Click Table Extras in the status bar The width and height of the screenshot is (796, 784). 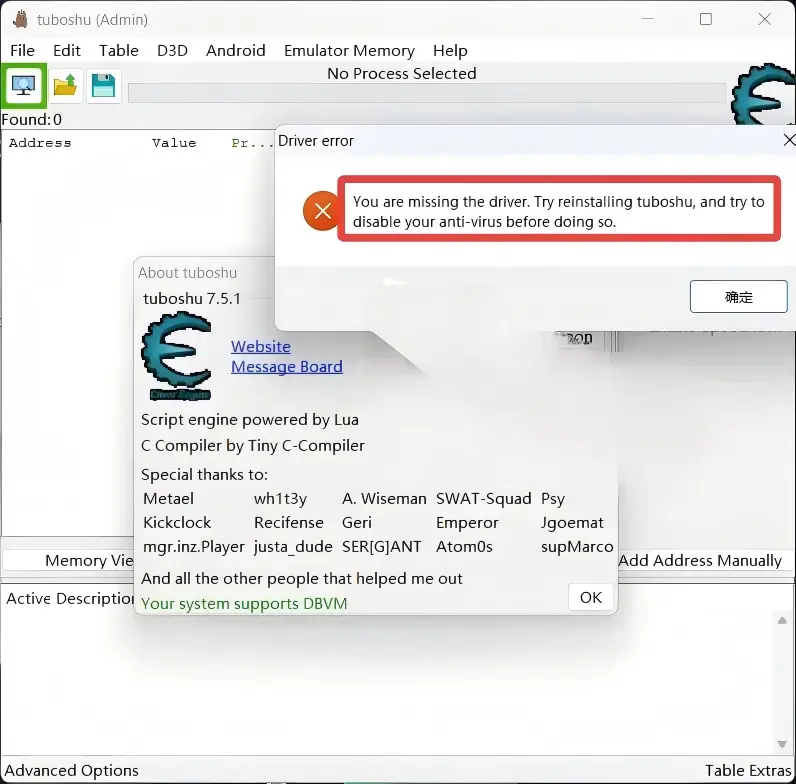pos(748,770)
